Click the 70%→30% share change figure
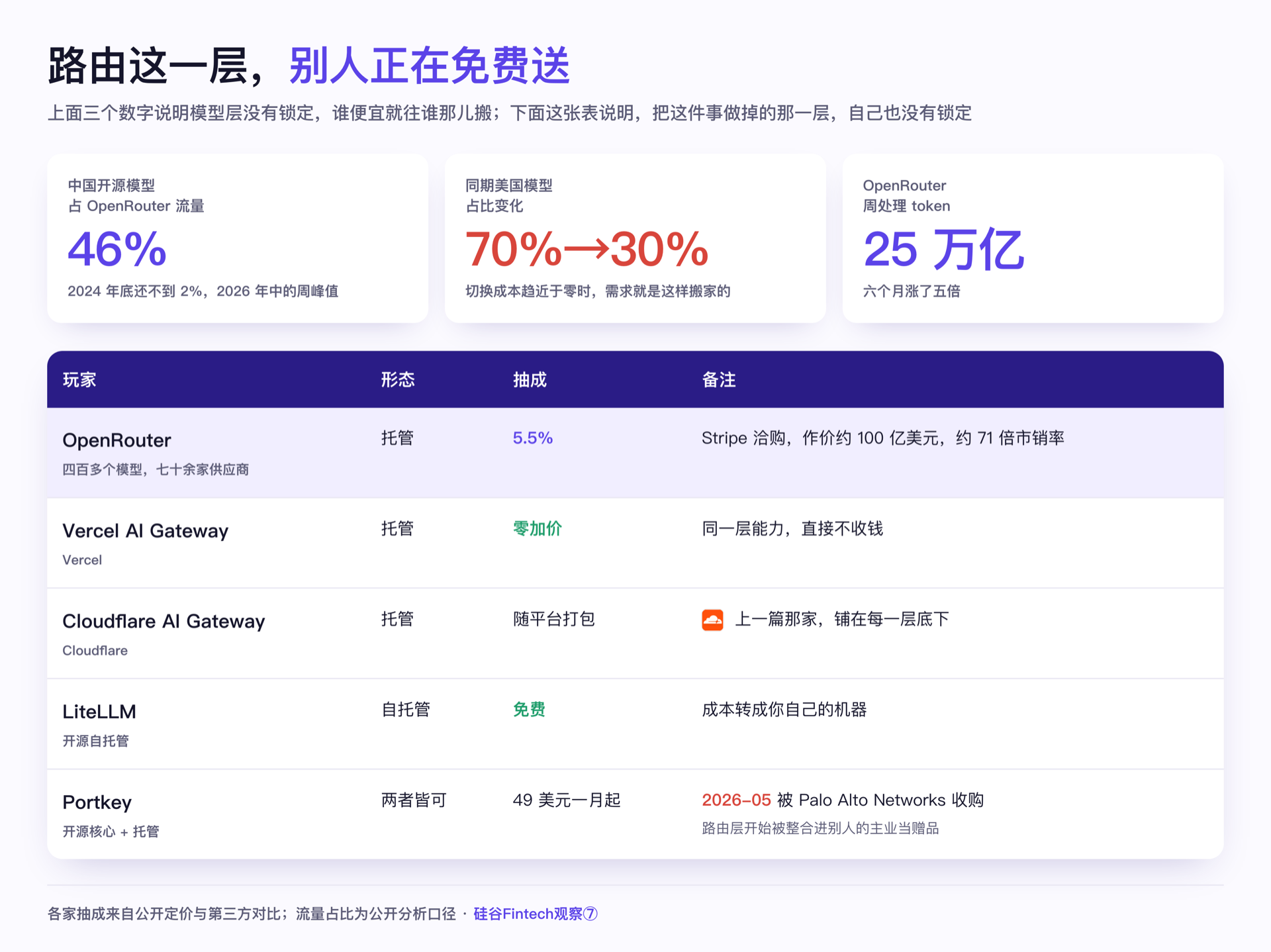This screenshot has width=1271, height=952. 587,249
